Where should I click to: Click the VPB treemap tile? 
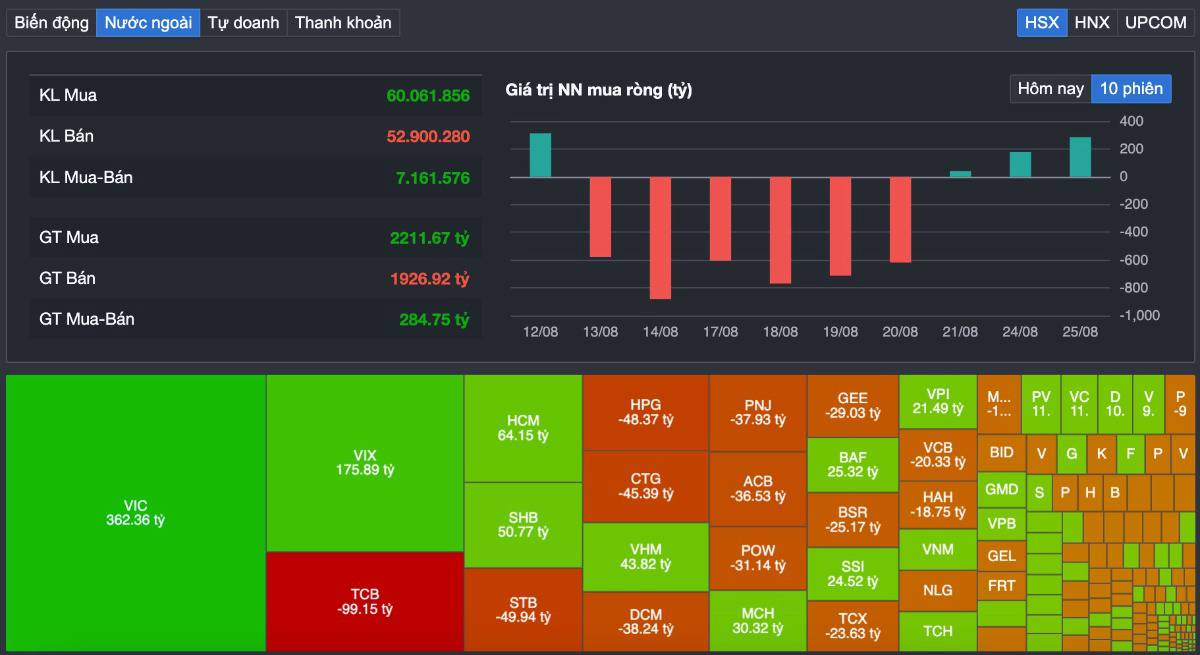click(1001, 524)
